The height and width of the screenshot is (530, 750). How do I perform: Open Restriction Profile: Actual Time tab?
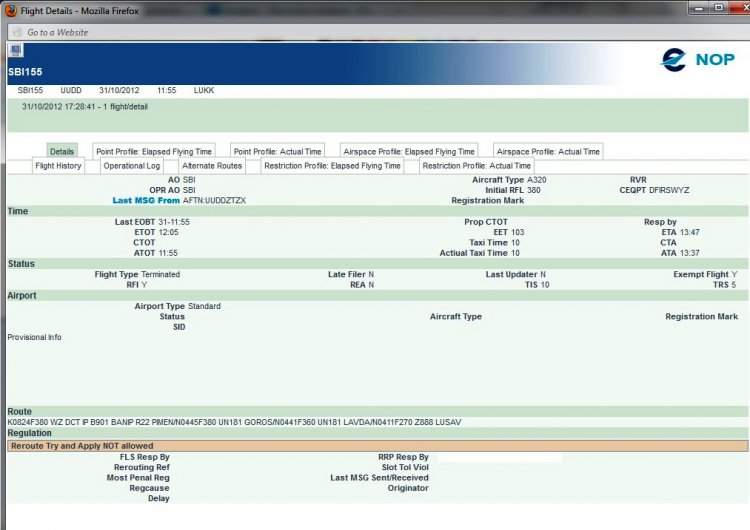pyautogui.click(x=476, y=166)
